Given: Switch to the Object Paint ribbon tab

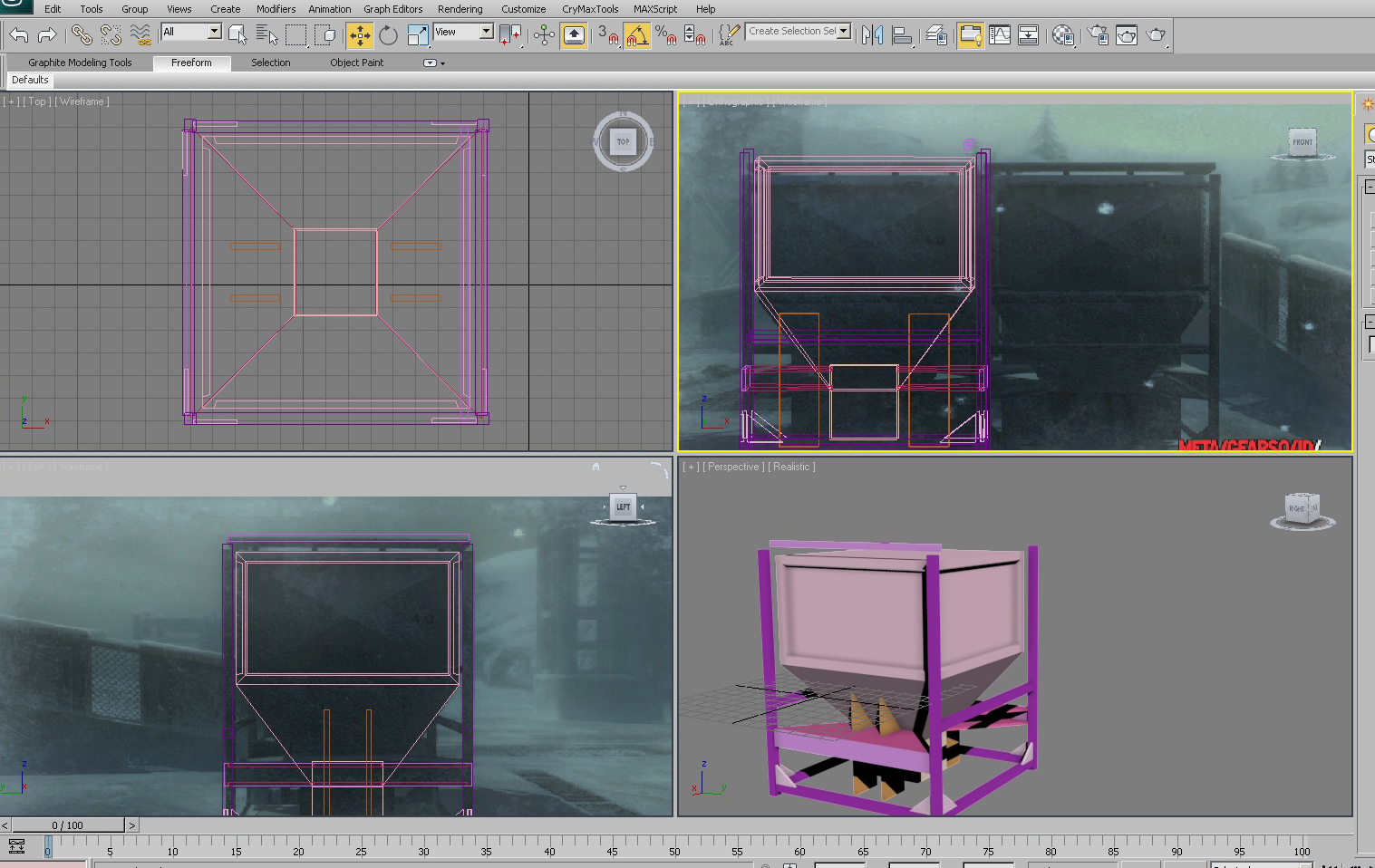Looking at the screenshot, I should tap(356, 63).
